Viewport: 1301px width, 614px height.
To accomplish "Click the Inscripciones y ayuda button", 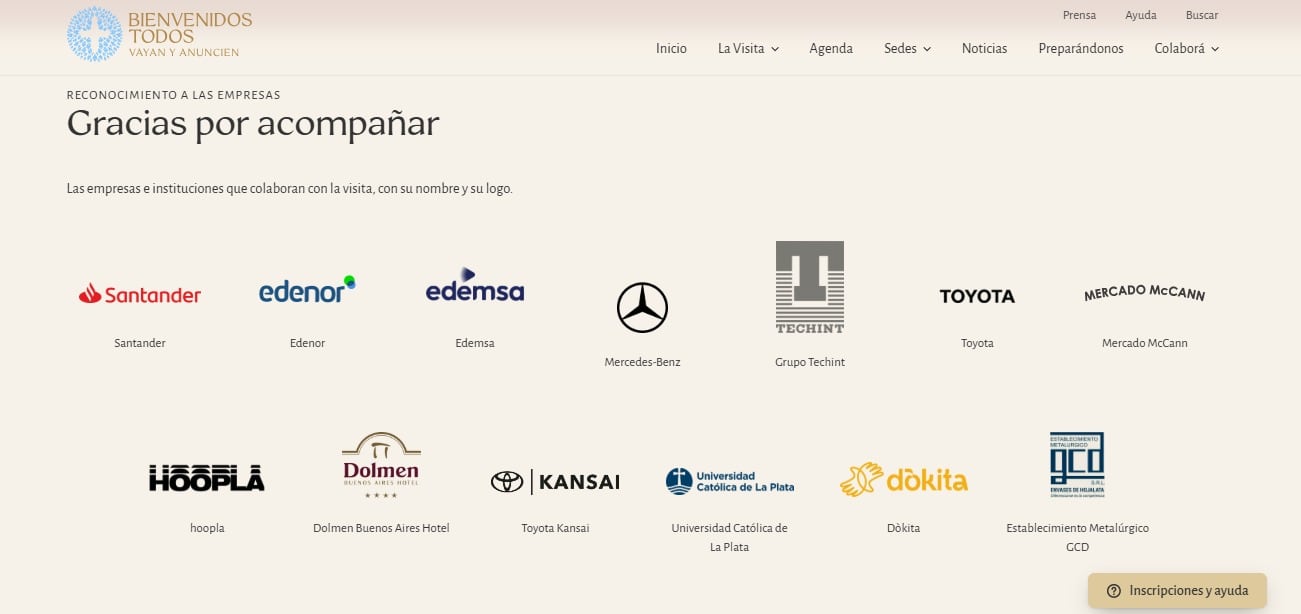I will 1177,591.
